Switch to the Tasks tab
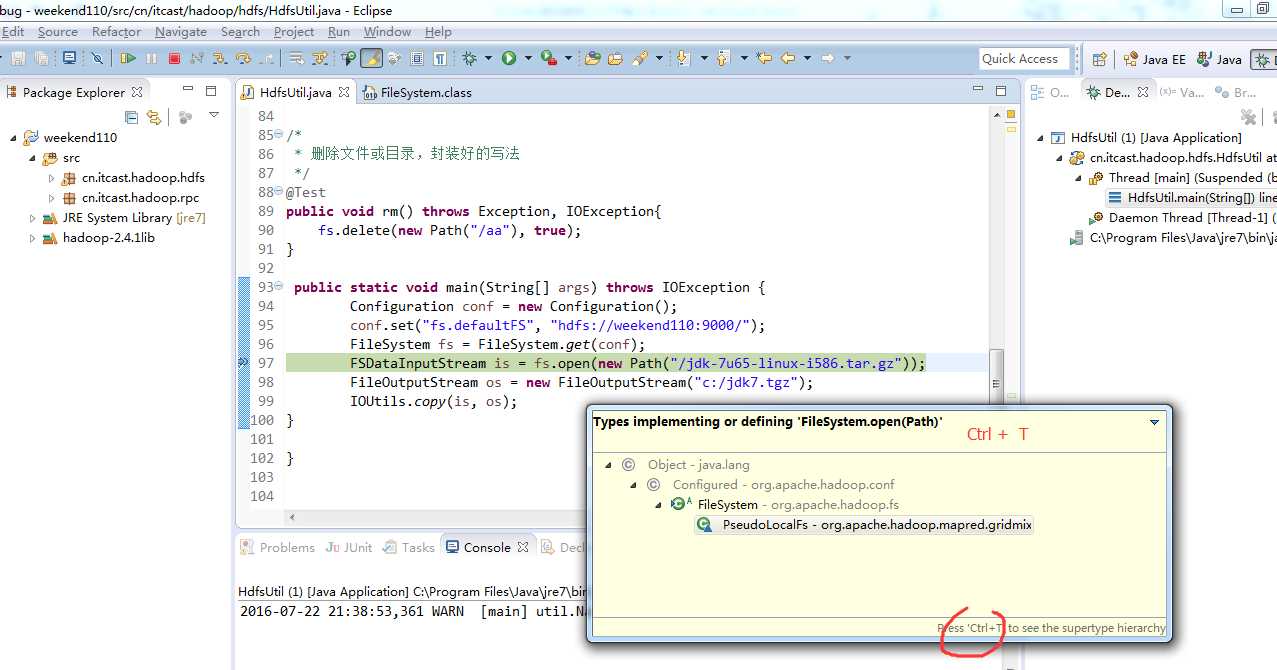The image size is (1277, 670). pos(409,547)
